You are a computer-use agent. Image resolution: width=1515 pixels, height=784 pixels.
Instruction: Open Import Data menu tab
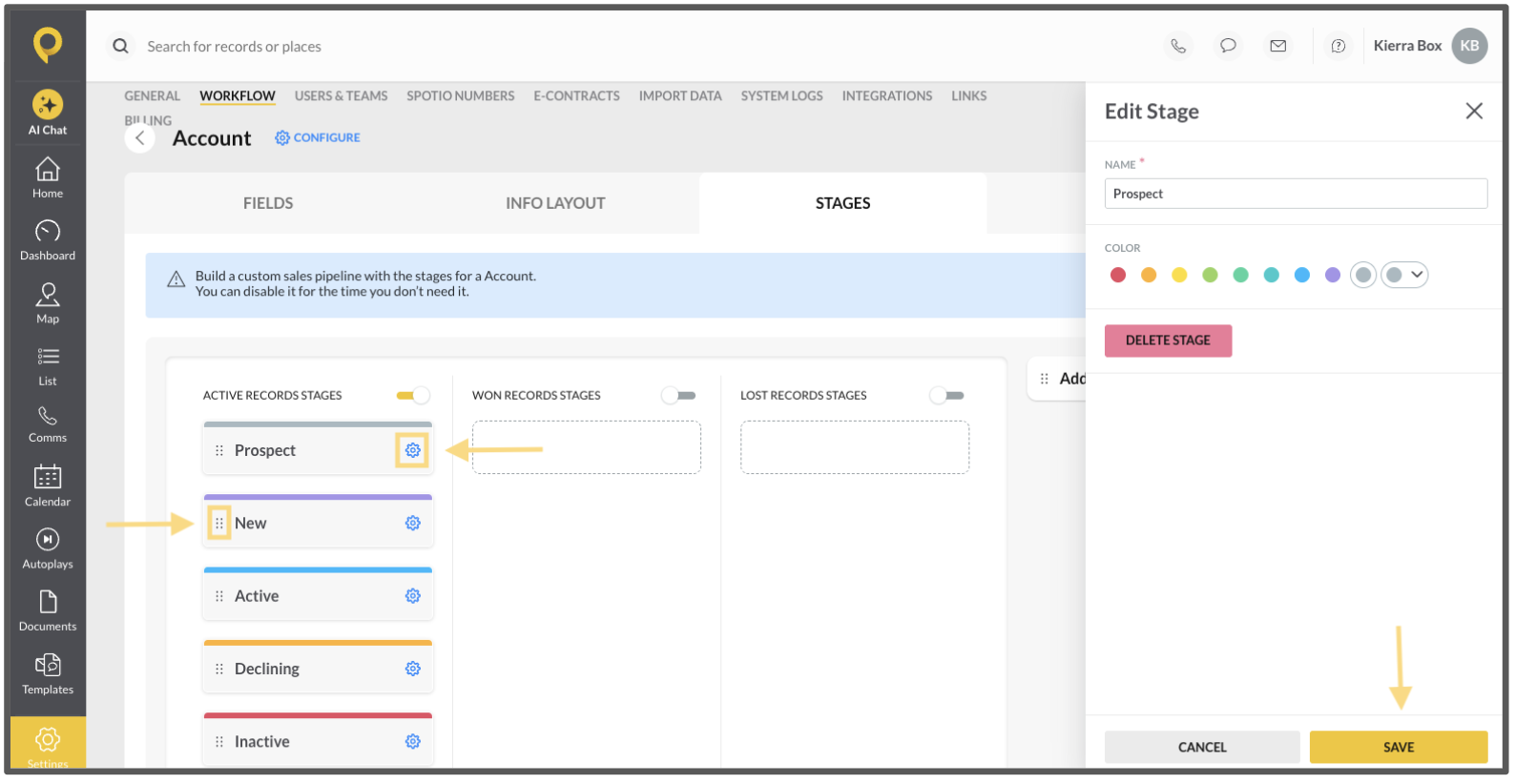point(680,96)
